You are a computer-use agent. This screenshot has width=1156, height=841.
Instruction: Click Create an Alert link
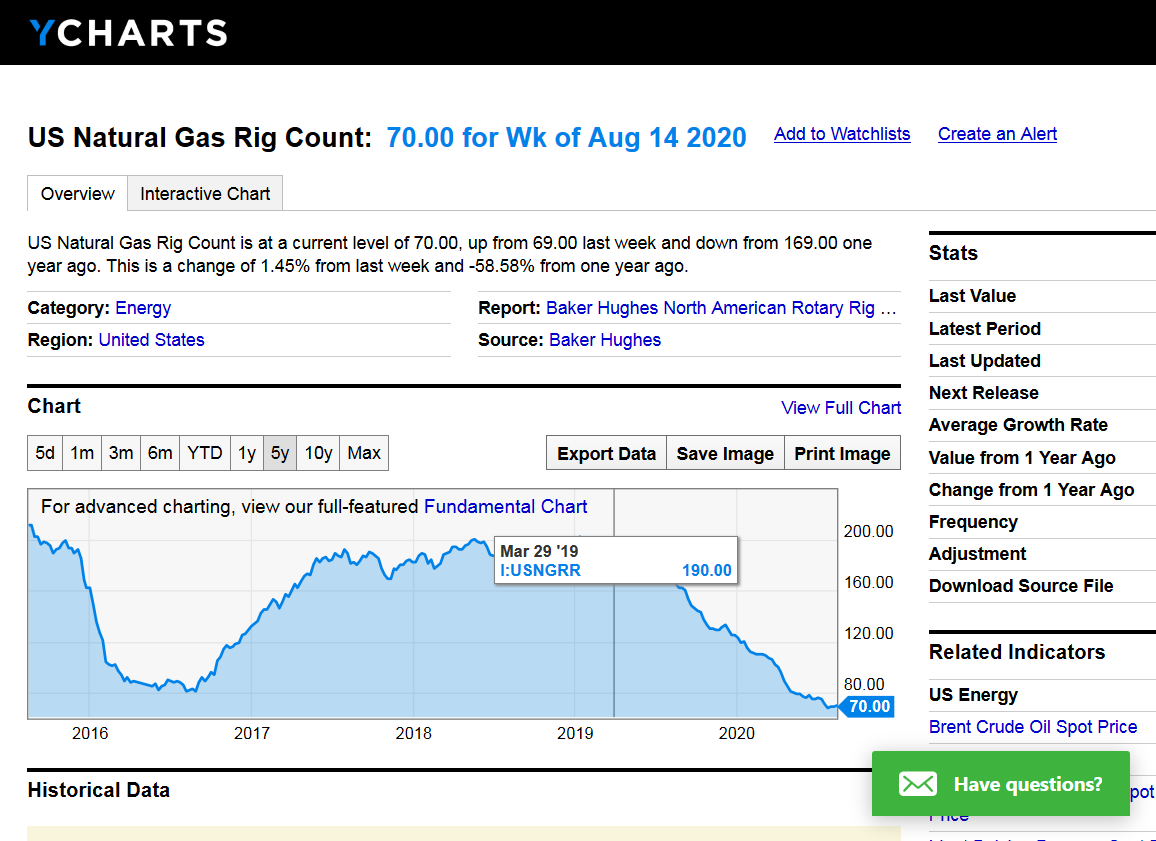997,134
